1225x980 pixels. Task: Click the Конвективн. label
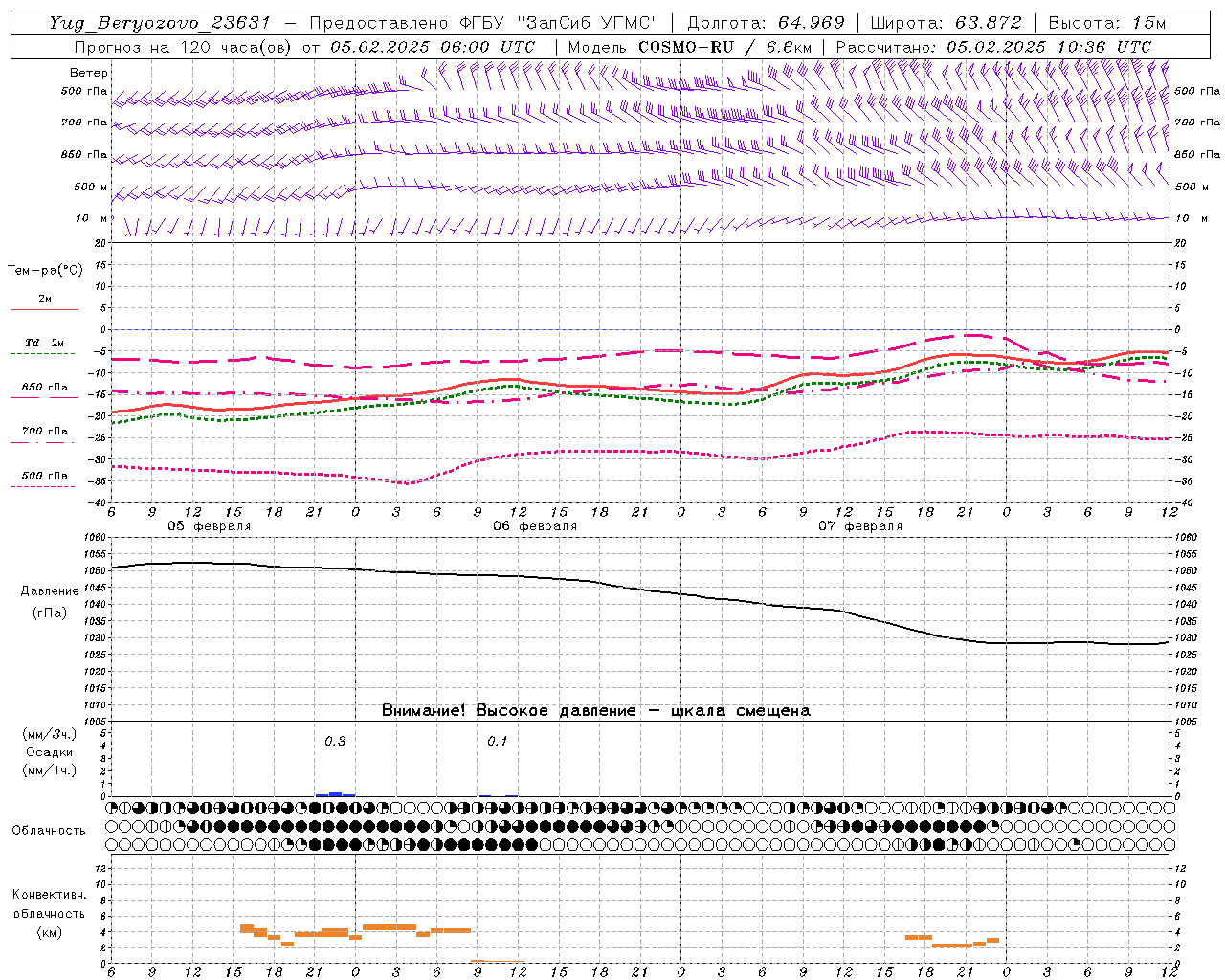coord(50,895)
